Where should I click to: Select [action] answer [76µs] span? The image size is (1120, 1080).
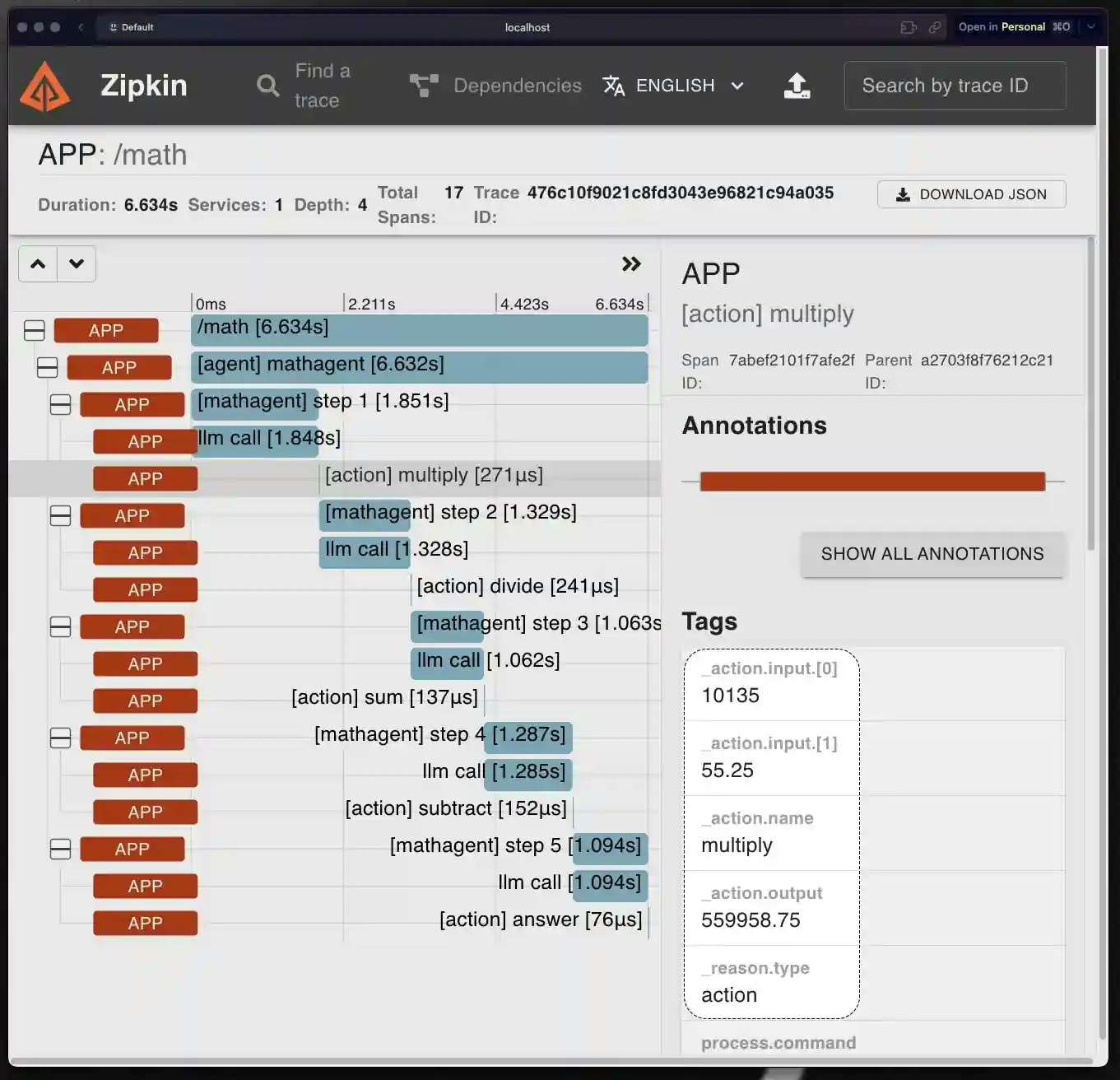(x=541, y=919)
